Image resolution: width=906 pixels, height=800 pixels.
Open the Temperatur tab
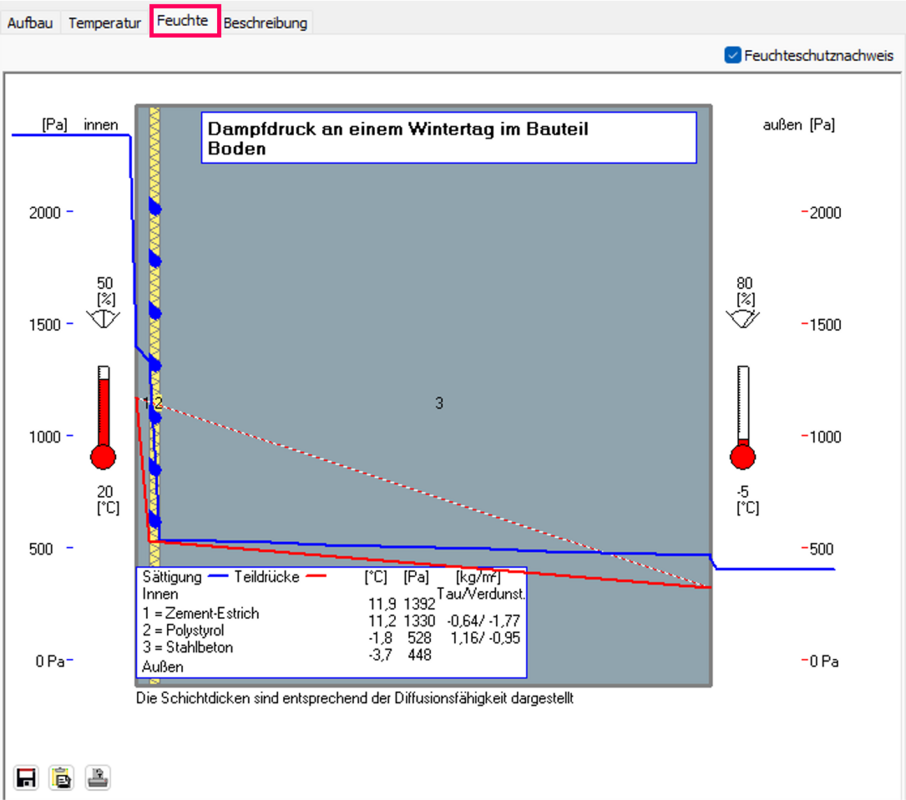[x=104, y=23]
